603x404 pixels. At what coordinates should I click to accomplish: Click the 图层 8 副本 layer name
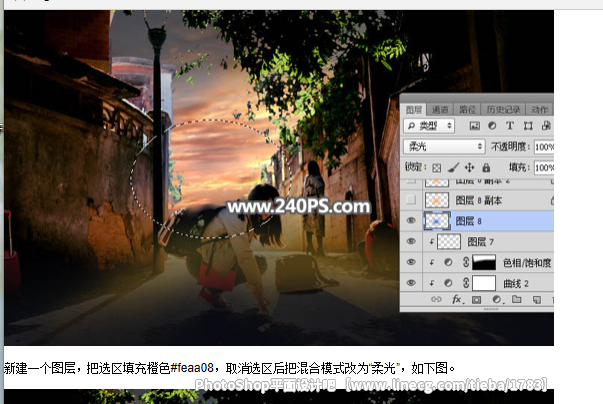click(479, 200)
